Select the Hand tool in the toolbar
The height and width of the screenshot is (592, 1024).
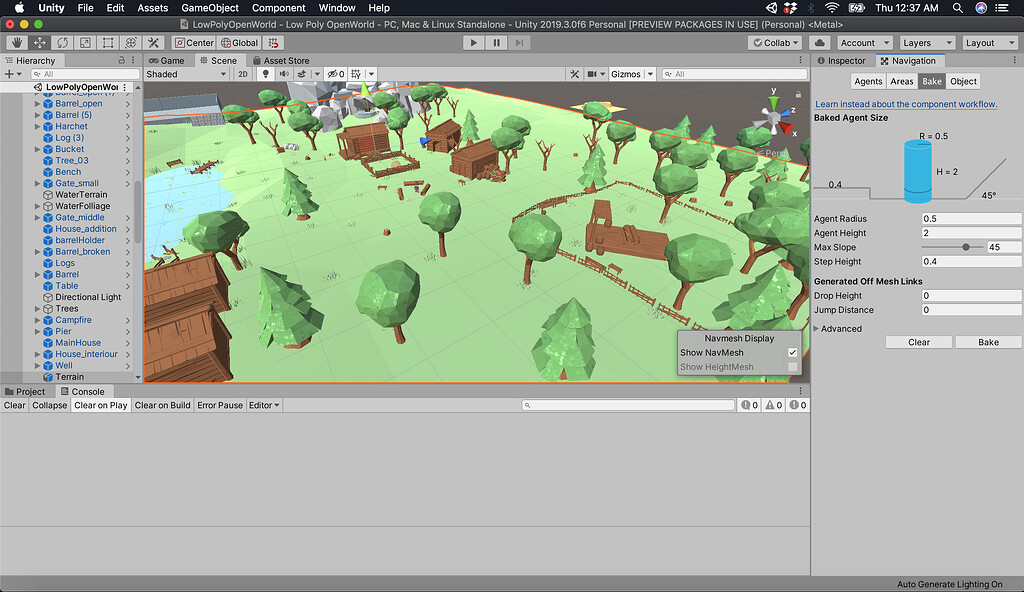(x=14, y=42)
